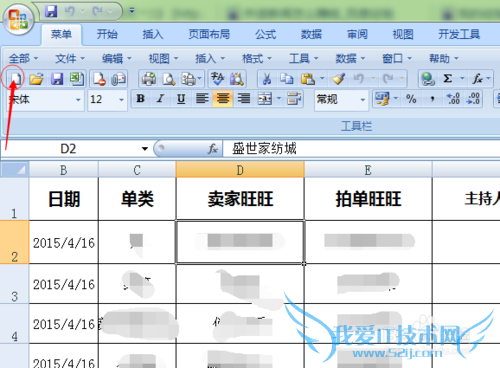500x368 pixels.
Task: Click the fx Insert Function toolbar icon
Action: [478, 79]
